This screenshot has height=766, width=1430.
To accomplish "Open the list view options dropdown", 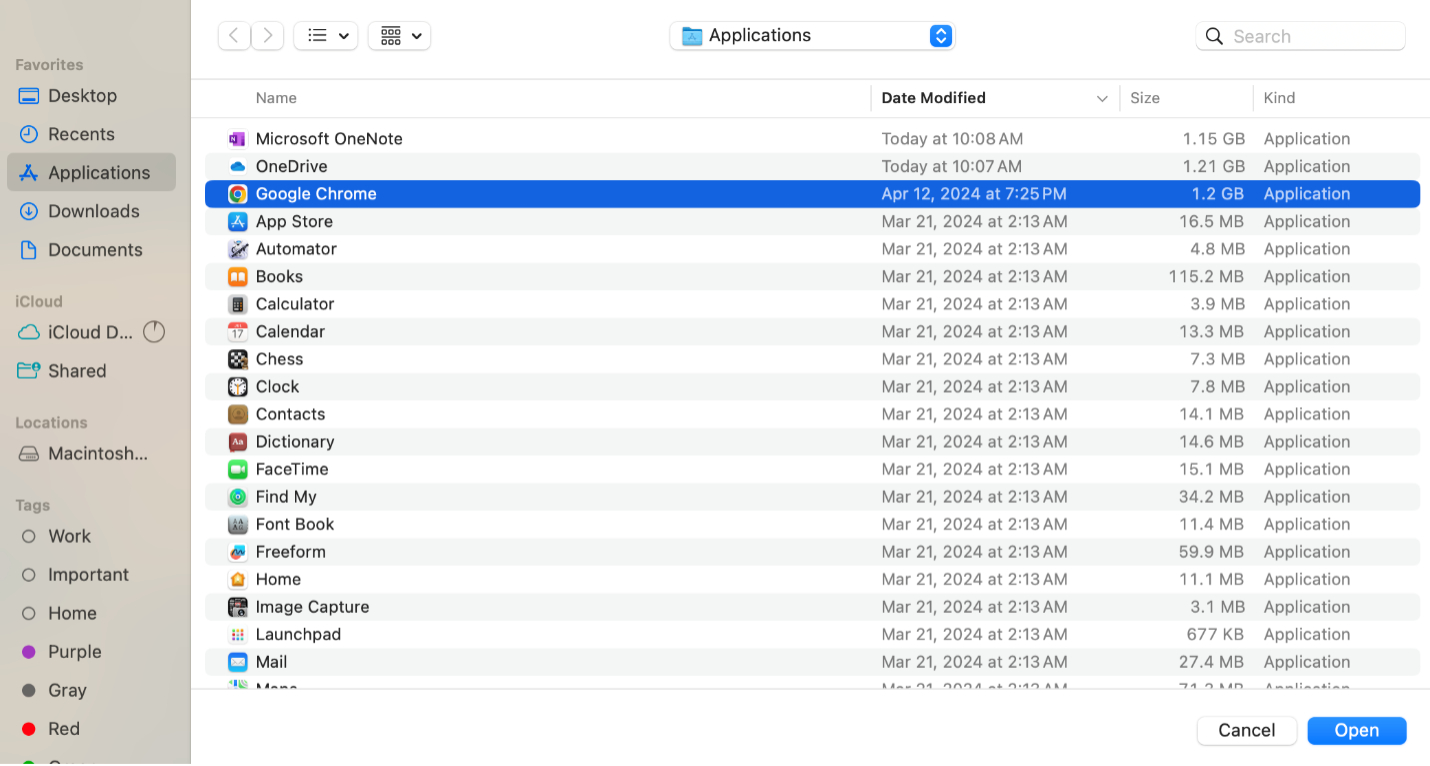I will tap(326, 36).
